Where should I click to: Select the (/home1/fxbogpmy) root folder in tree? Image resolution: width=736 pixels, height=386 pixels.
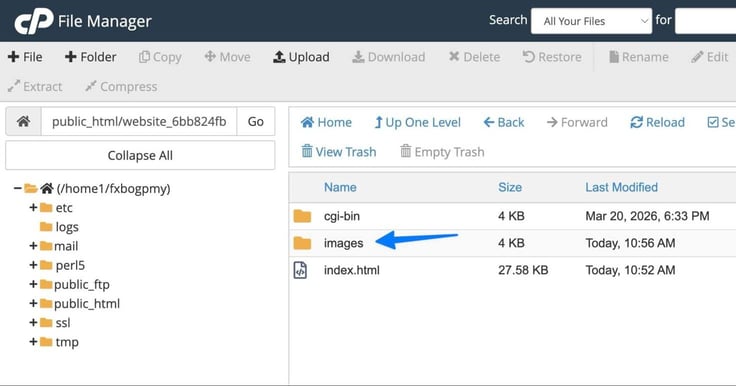[x=113, y=189]
